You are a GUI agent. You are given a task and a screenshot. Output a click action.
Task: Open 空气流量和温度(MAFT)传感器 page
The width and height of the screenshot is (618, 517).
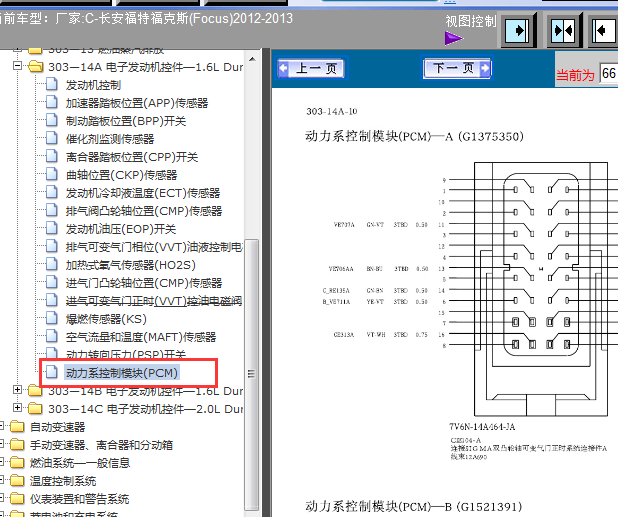[141, 337]
